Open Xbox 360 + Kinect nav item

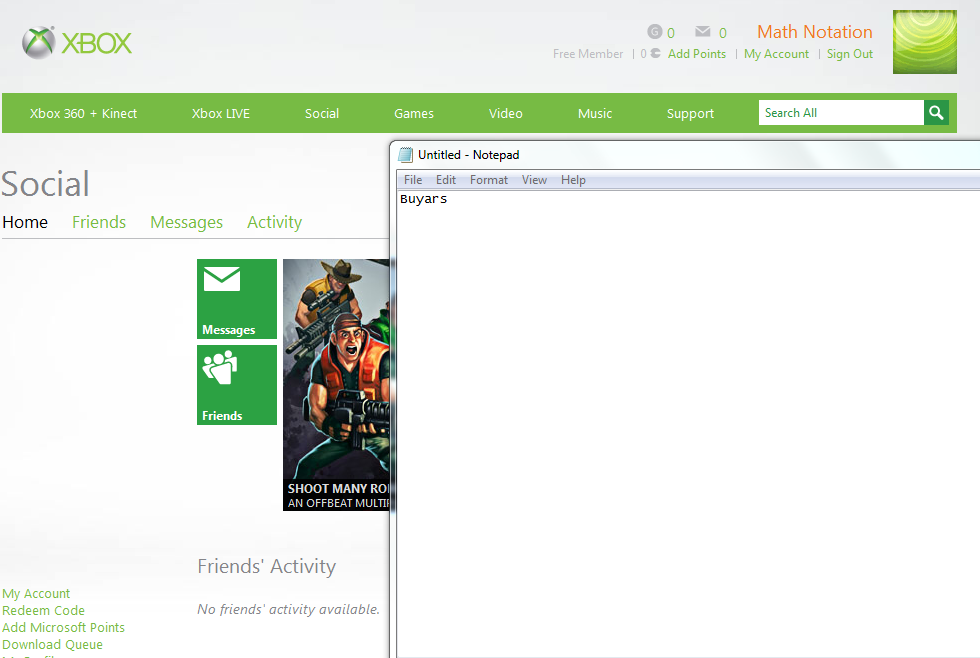pos(83,114)
